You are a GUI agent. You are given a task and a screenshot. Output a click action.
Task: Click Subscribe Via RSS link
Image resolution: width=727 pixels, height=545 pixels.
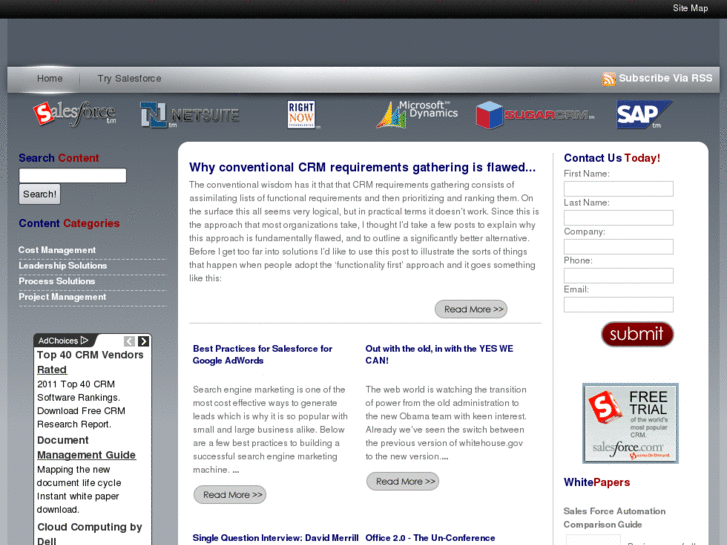pos(665,78)
